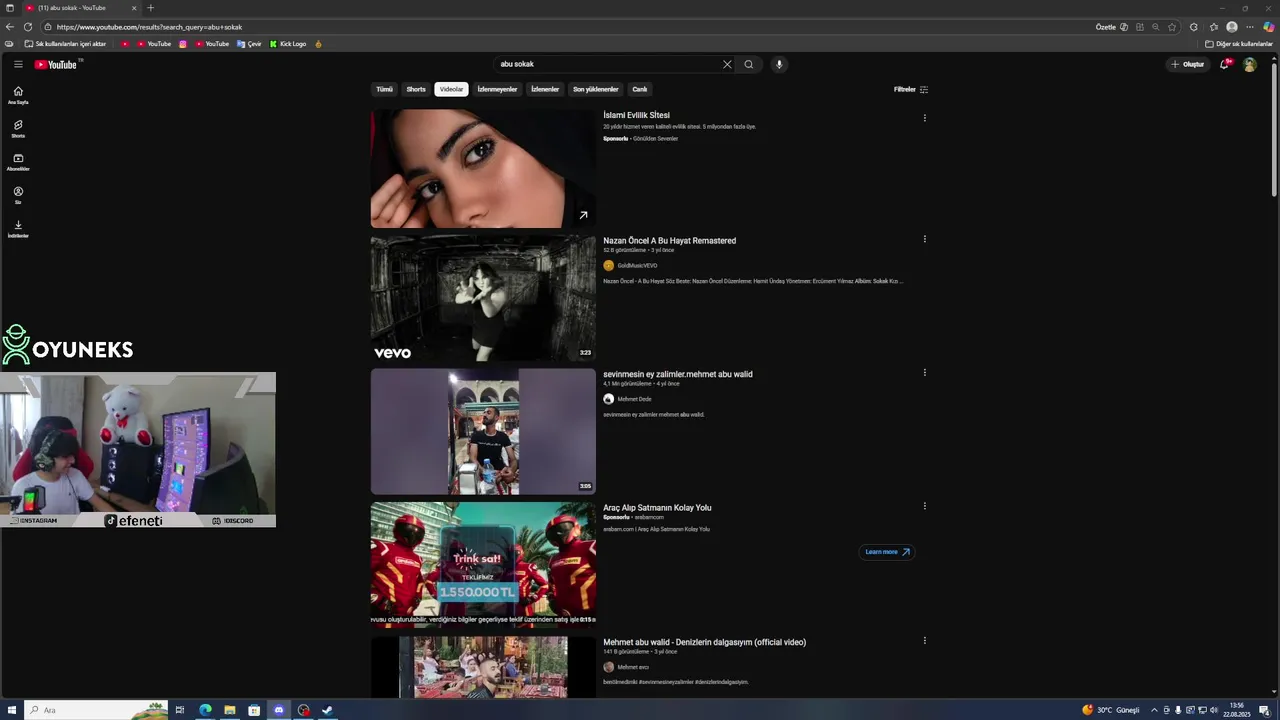Open the İslami Evlilik Sitesi ad thumbnail
The width and height of the screenshot is (1280, 720).
click(483, 168)
